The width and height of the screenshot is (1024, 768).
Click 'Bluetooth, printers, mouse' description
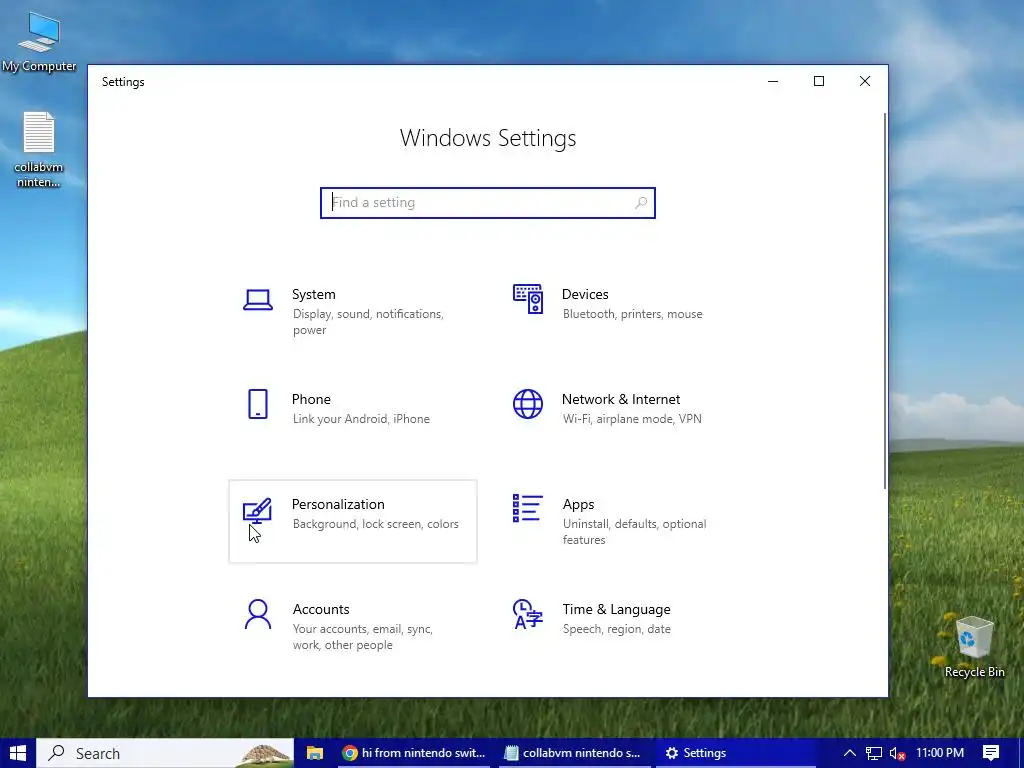(x=633, y=314)
